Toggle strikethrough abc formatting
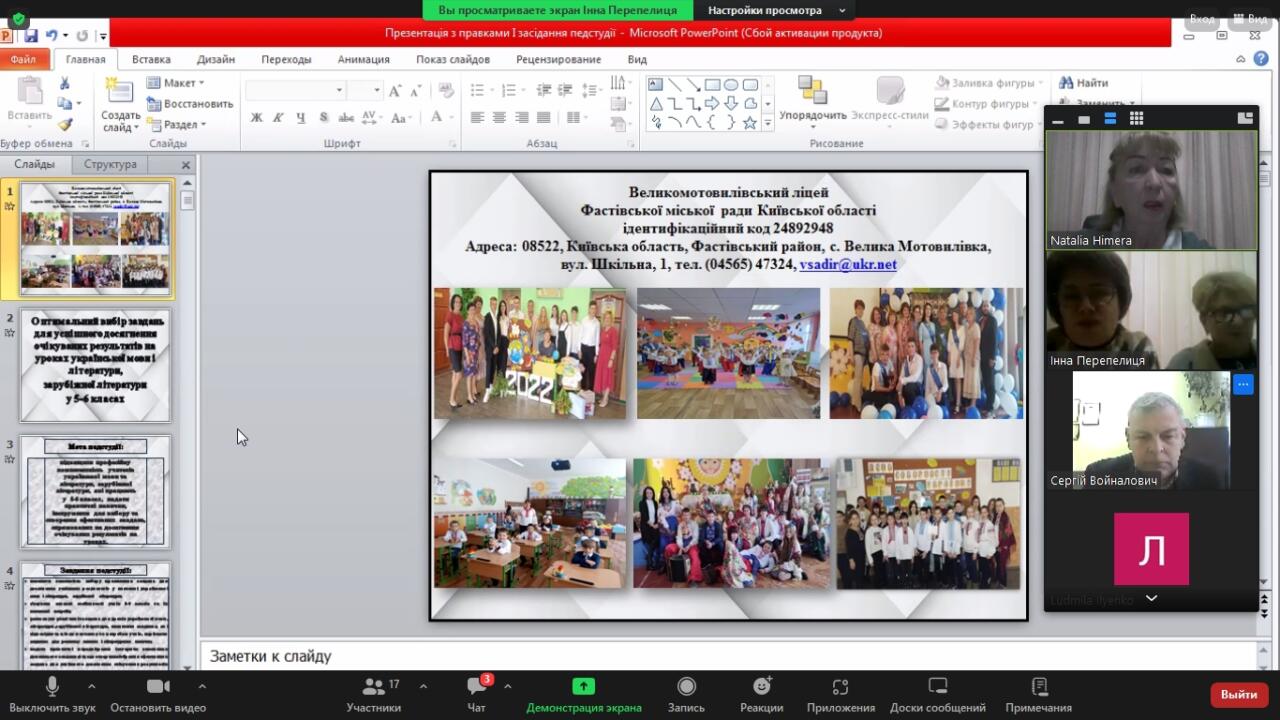This screenshot has height=720, width=1280. 346,117
